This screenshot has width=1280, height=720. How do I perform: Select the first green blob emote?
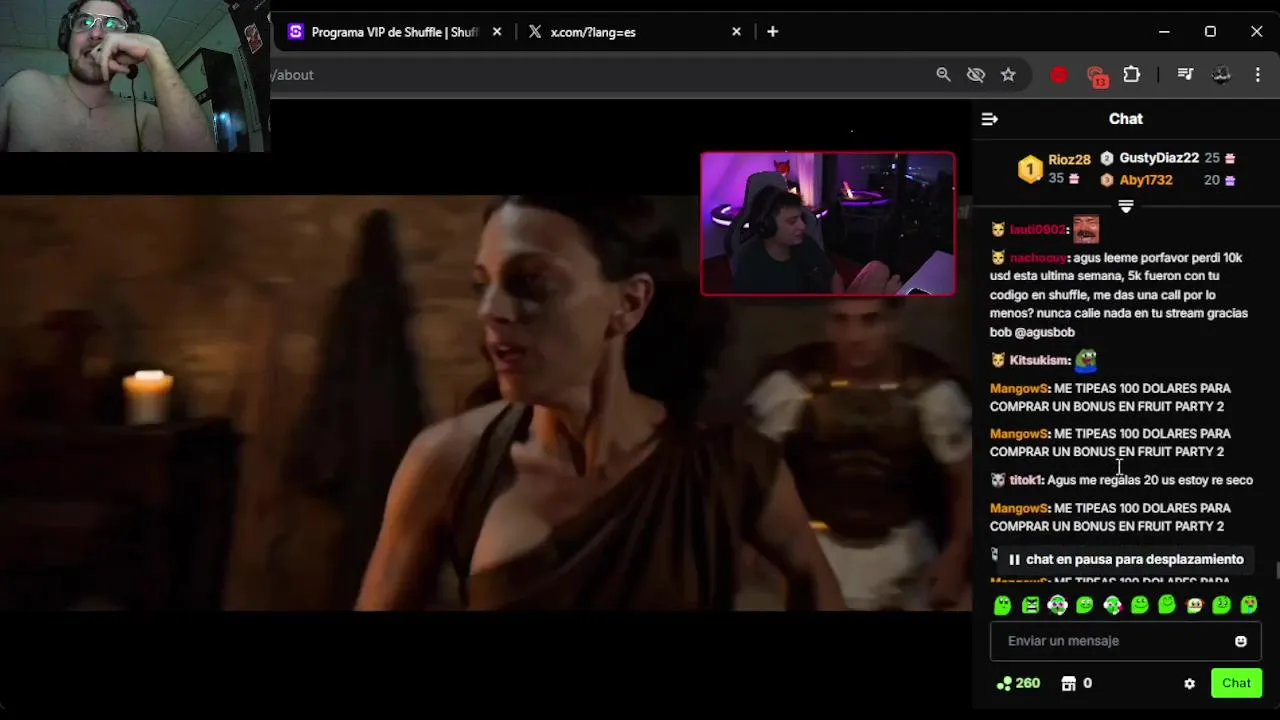1003,605
